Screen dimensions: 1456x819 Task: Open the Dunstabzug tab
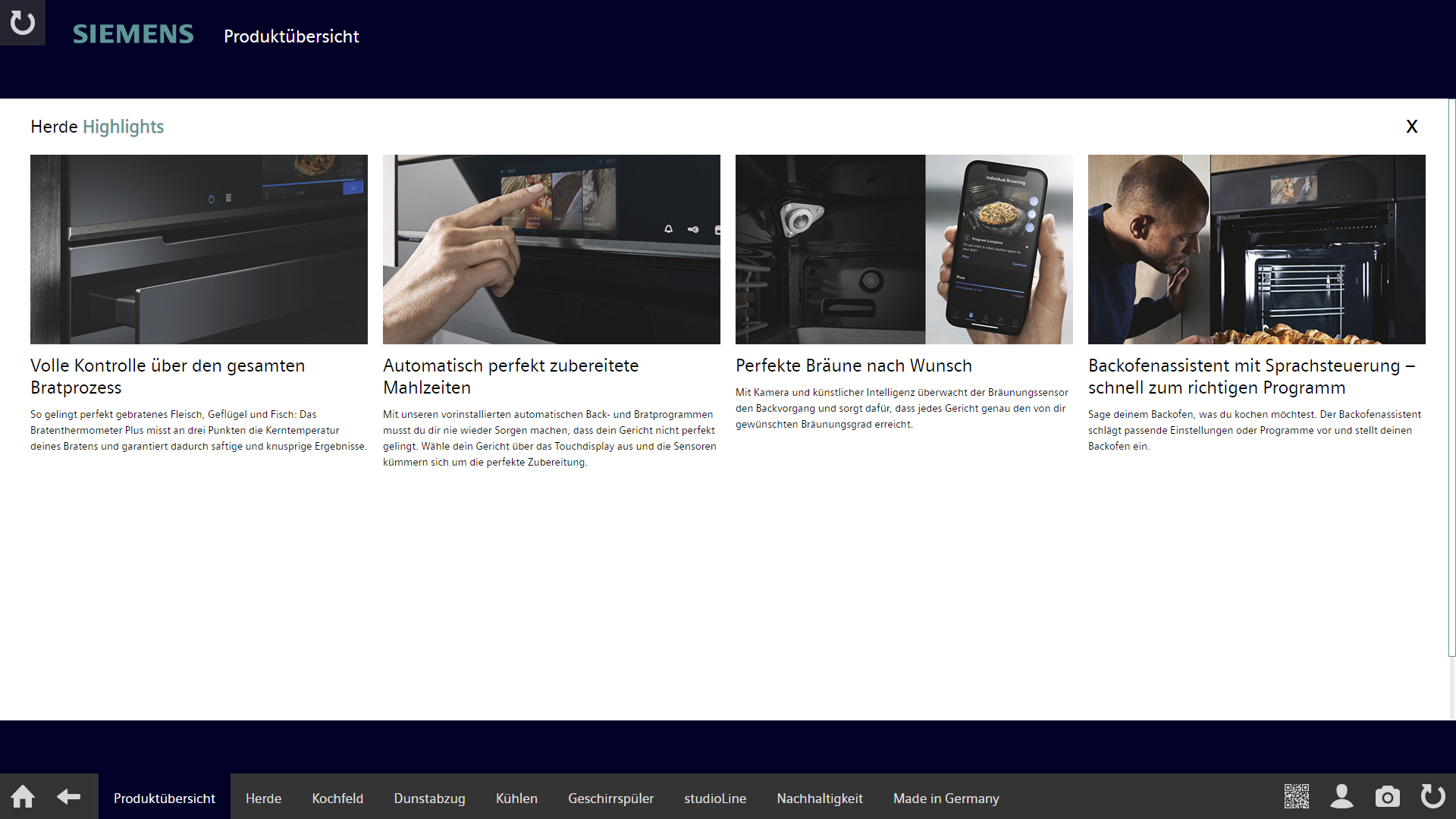tap(429, 799)
